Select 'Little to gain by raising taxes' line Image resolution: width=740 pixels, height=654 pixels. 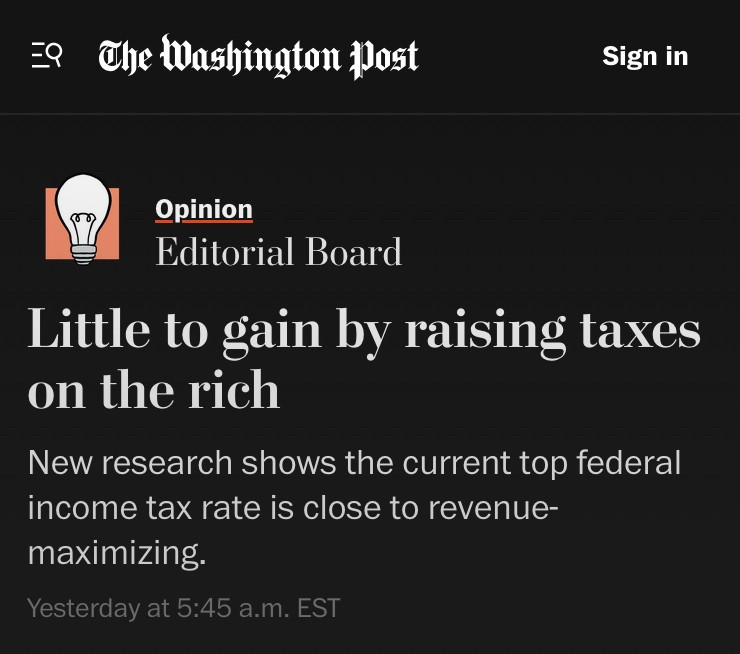(x=364, y=331)
